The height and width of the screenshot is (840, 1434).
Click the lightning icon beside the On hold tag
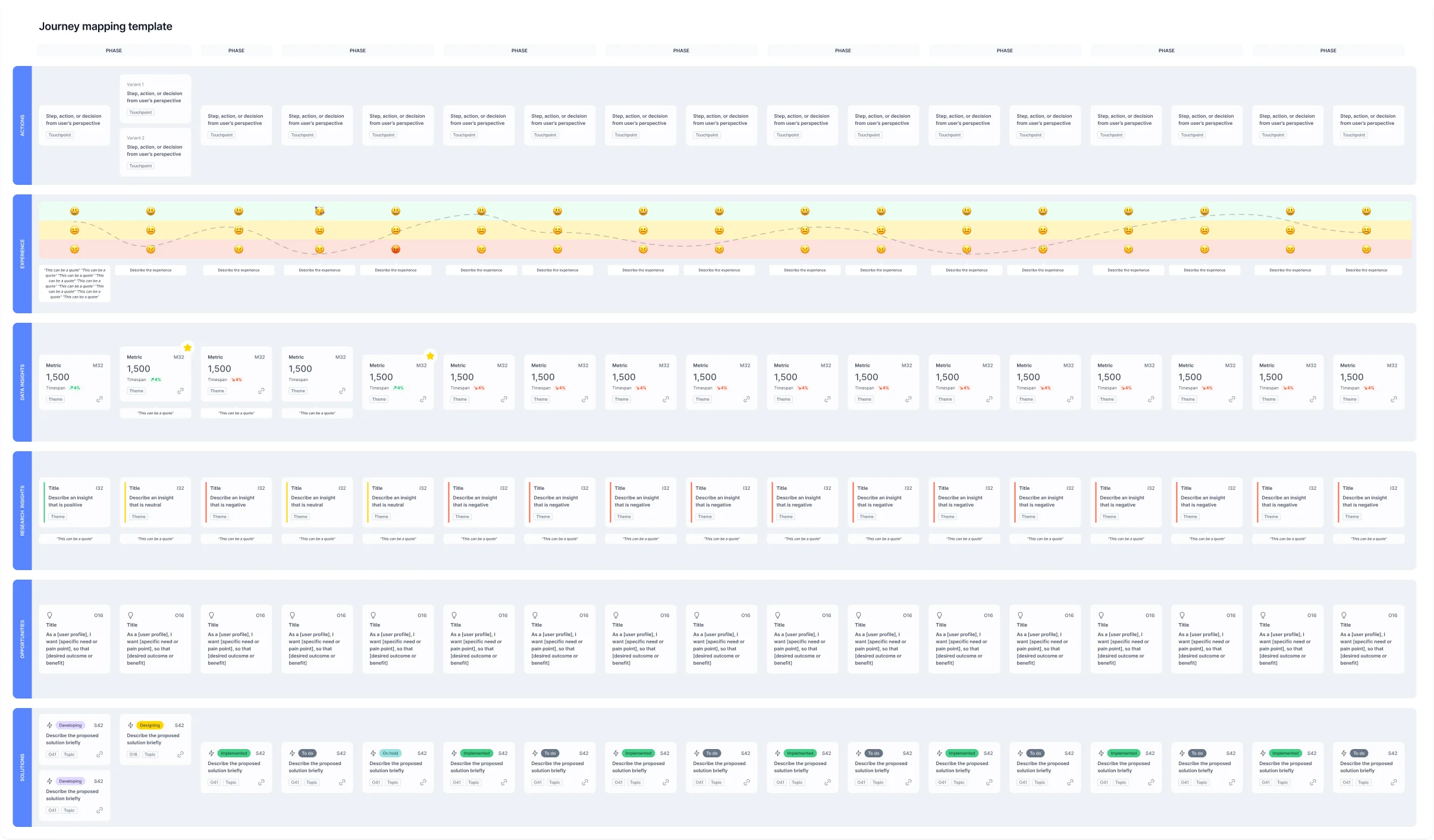point(373,753)
